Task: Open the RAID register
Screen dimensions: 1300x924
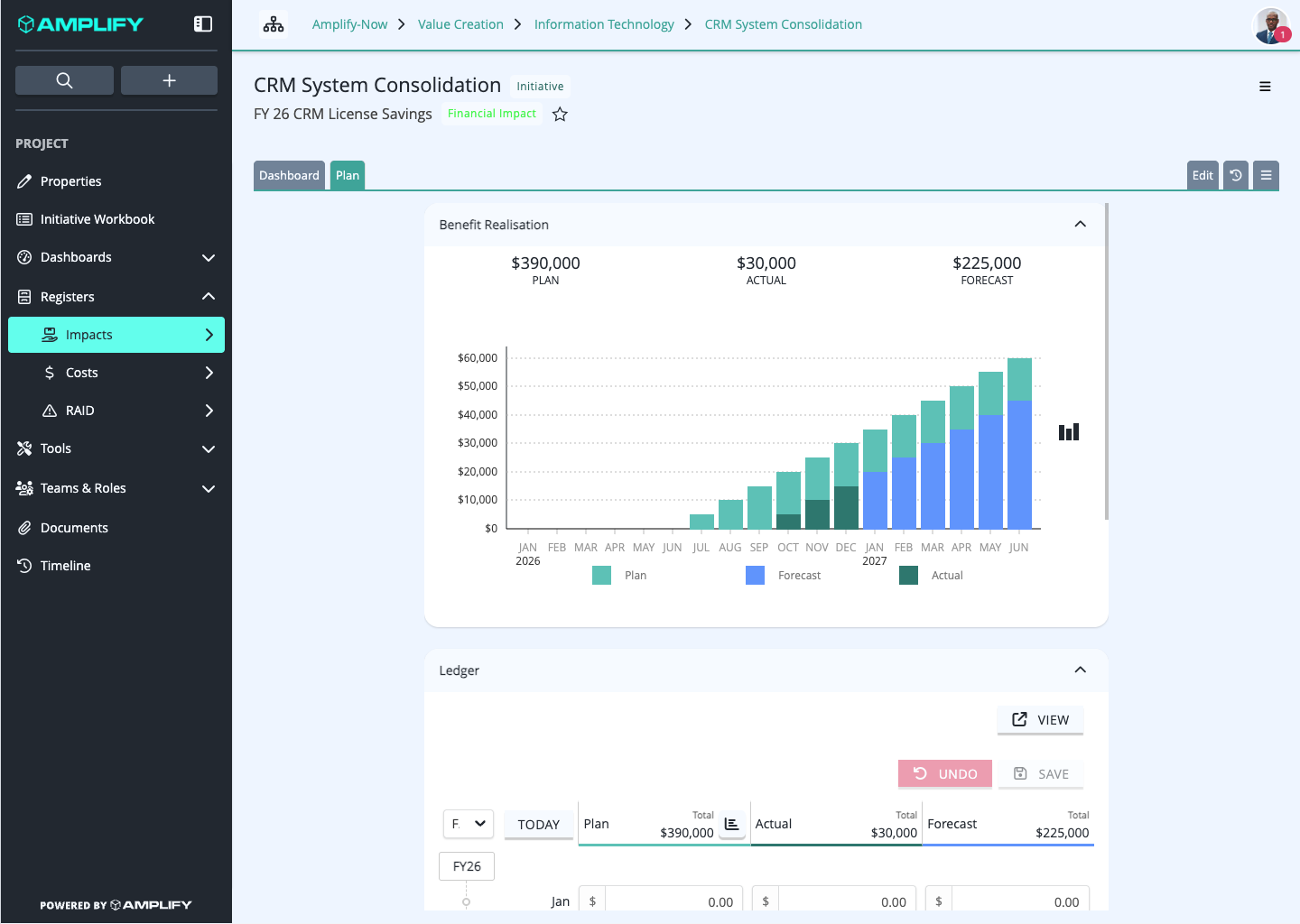Action: pos(116,411)
